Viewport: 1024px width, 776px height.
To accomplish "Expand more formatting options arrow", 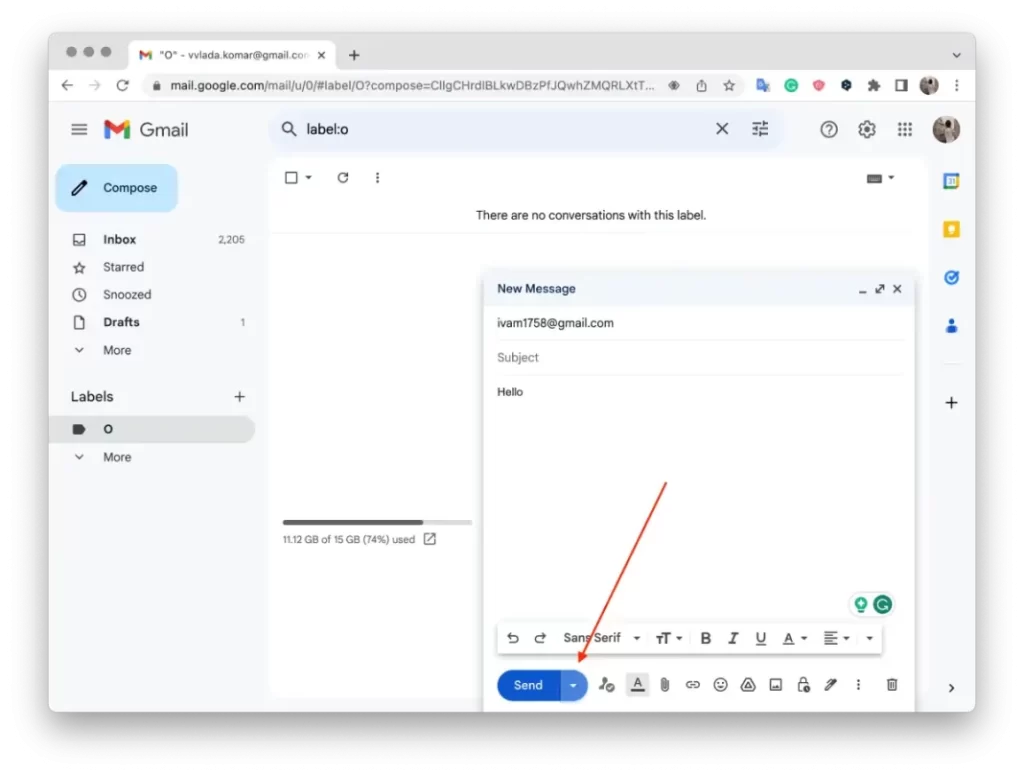I will (x=869, y=638).
